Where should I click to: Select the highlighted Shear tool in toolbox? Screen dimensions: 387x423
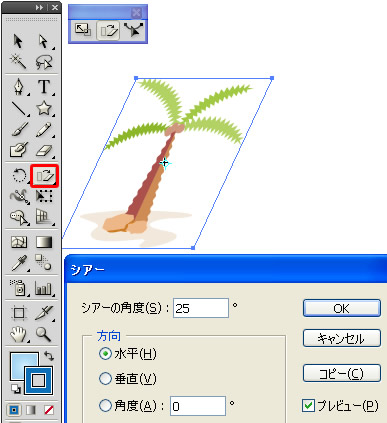[45, 176]
